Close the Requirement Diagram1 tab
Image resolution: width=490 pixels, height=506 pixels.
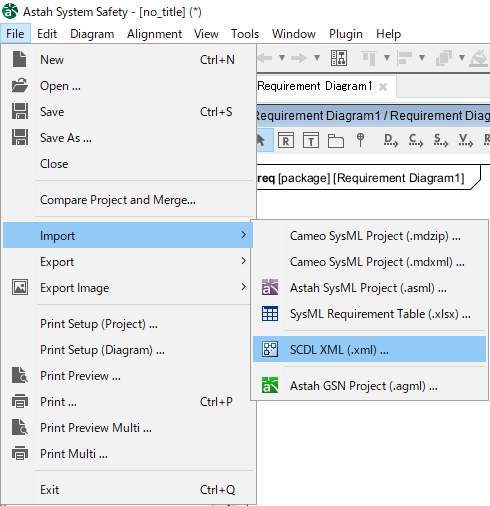coord(383,87)
